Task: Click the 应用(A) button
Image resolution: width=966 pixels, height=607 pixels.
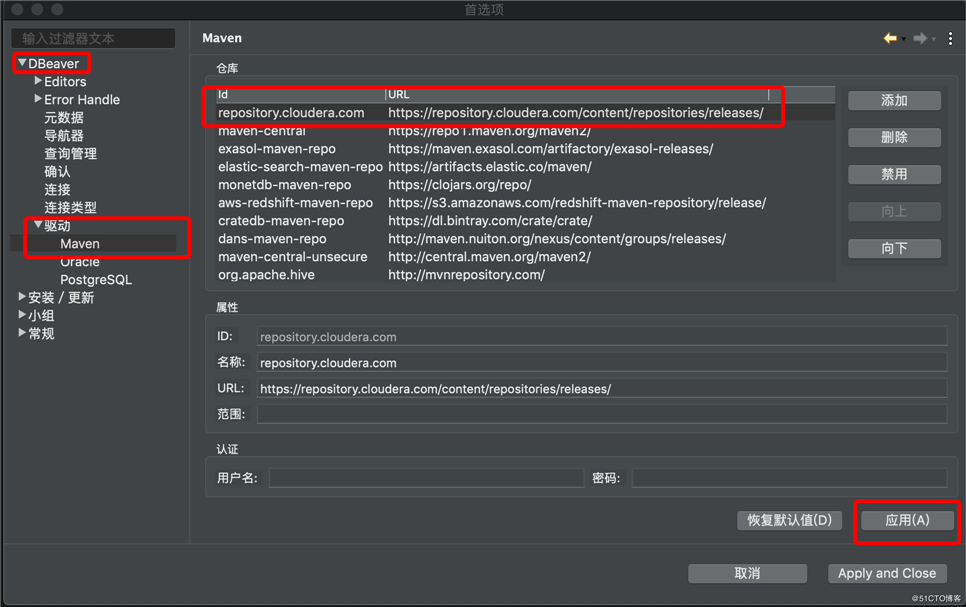Action: tap(907, 520)
